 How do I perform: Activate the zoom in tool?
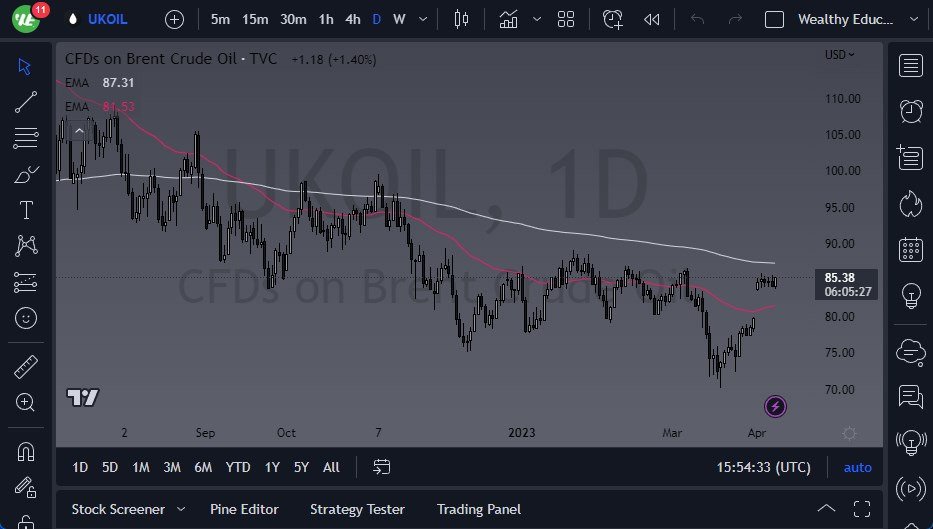coord(25,402)
